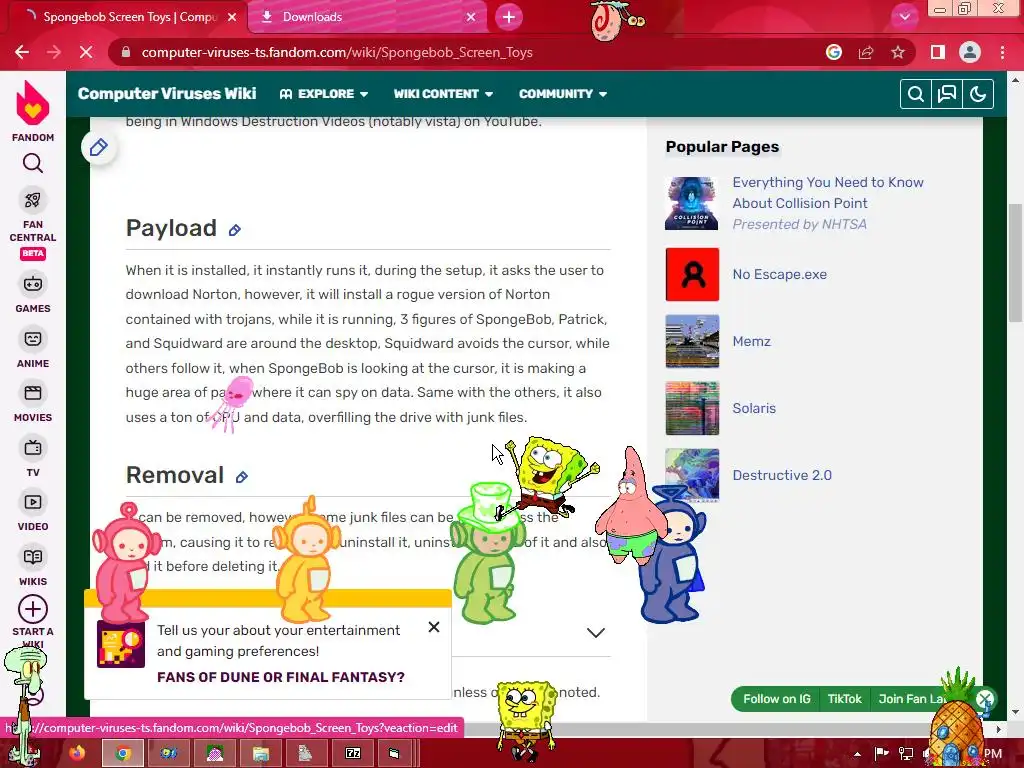Click the scrollbar up arrow

[x=1015, y=81]
